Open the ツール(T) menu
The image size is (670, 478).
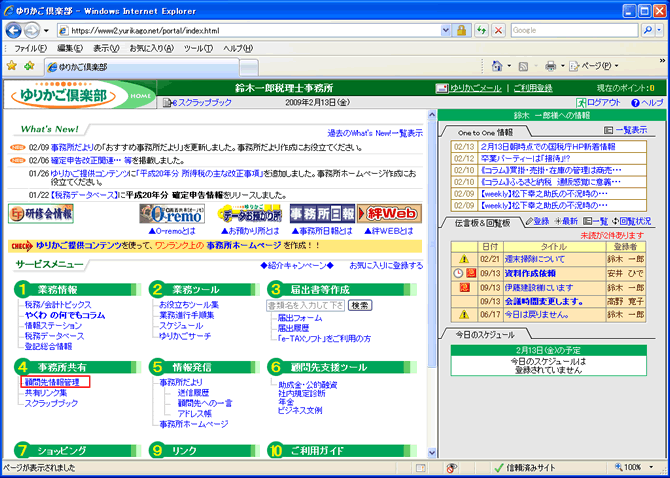(x=198, y=48)
